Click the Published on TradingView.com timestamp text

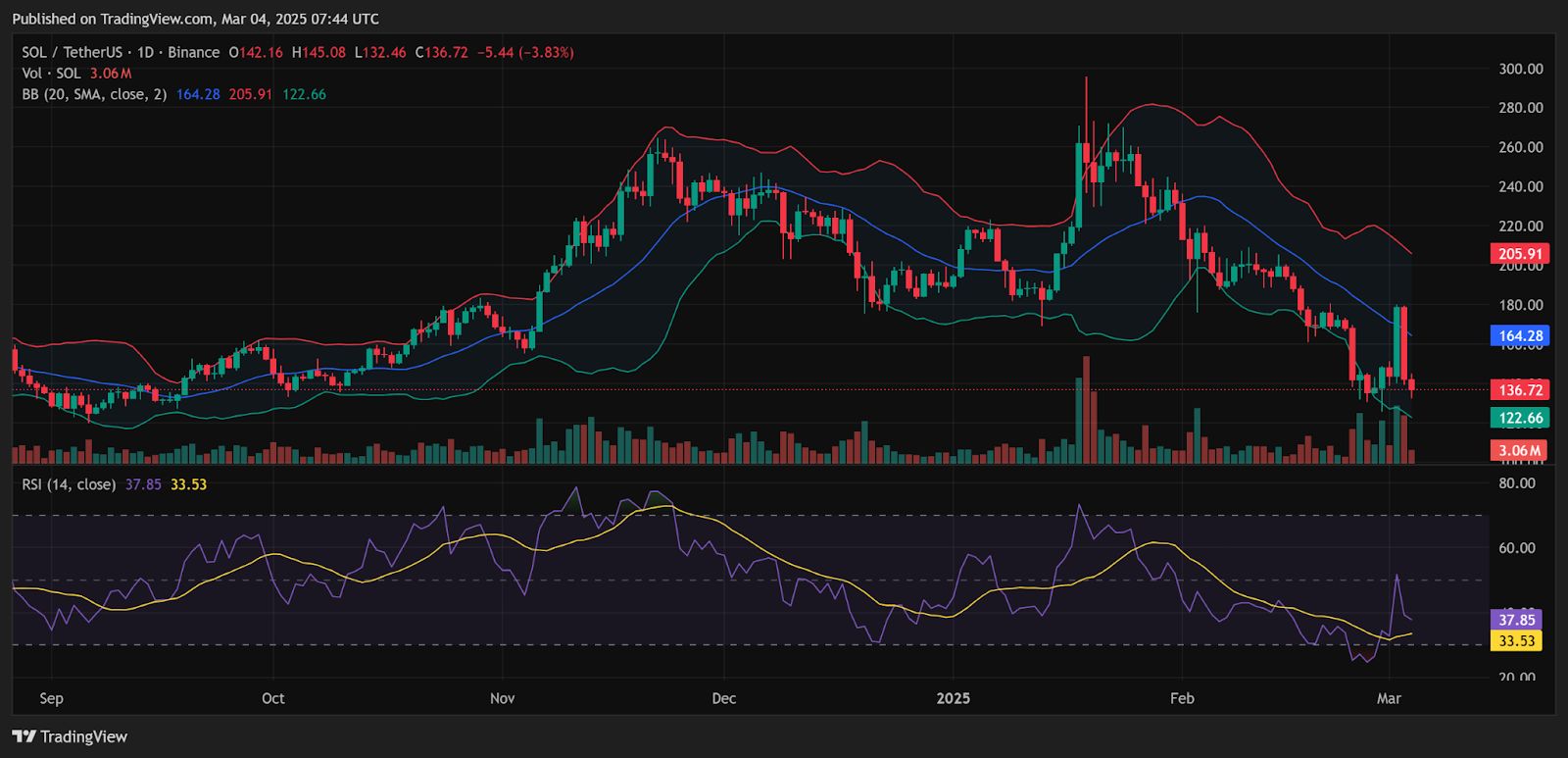(196, 19)
